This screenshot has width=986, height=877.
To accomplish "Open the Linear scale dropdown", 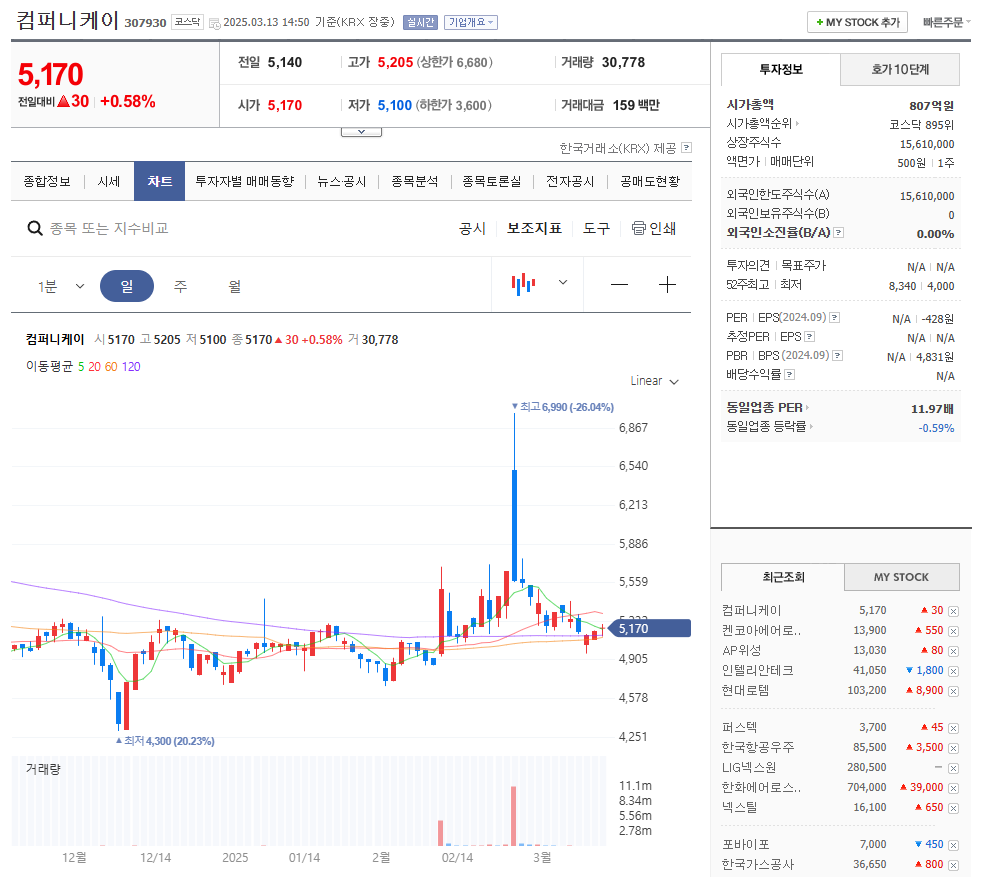I will [x=654, y=381].
